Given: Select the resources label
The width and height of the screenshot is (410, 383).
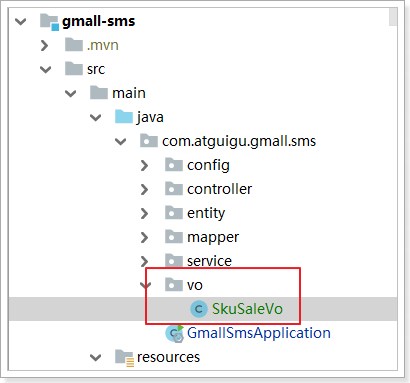Looking at the screenshot, I should 168,357.
